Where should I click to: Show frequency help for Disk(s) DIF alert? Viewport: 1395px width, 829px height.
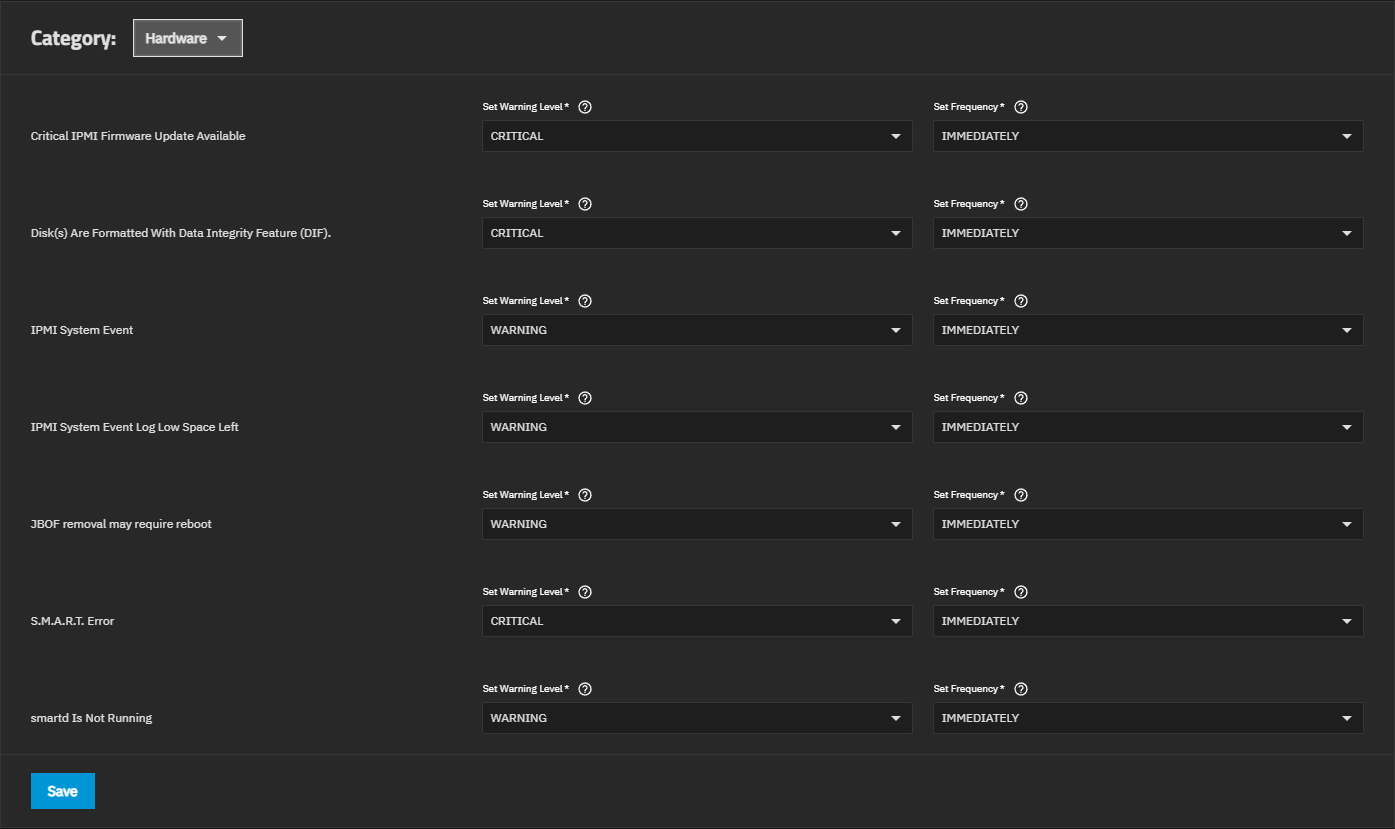tap(1021, 204)
